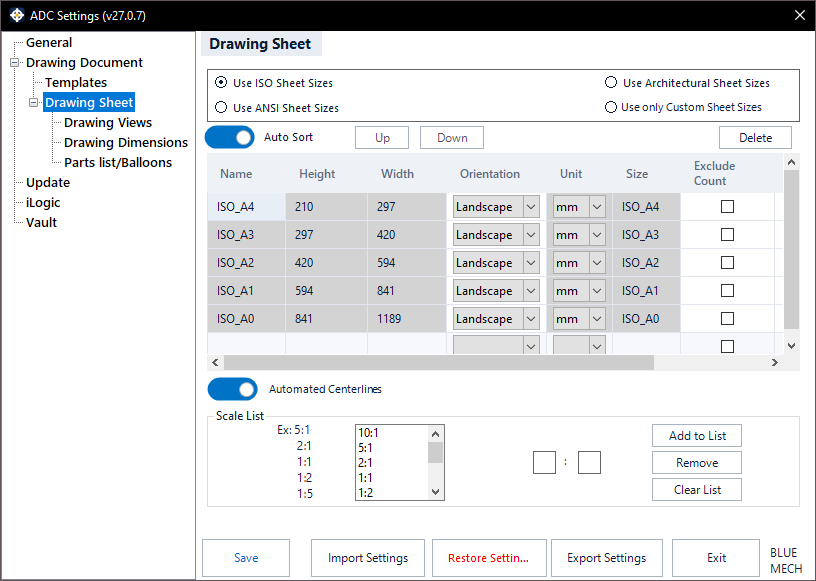
Task: Check Exclude Count for ISO_A3 row
Action: [x=727, y=235]
